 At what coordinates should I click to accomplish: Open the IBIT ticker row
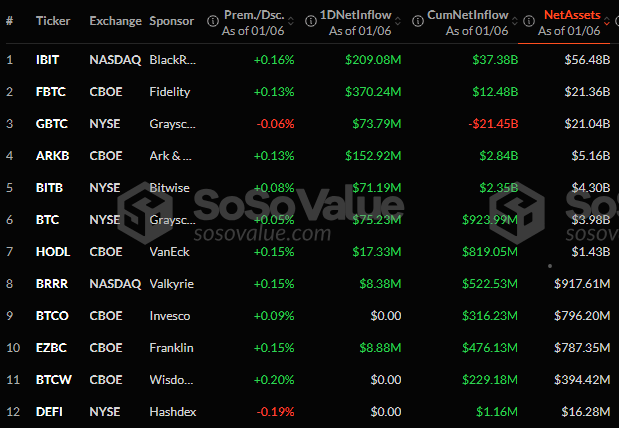click(x=47, y=59)
